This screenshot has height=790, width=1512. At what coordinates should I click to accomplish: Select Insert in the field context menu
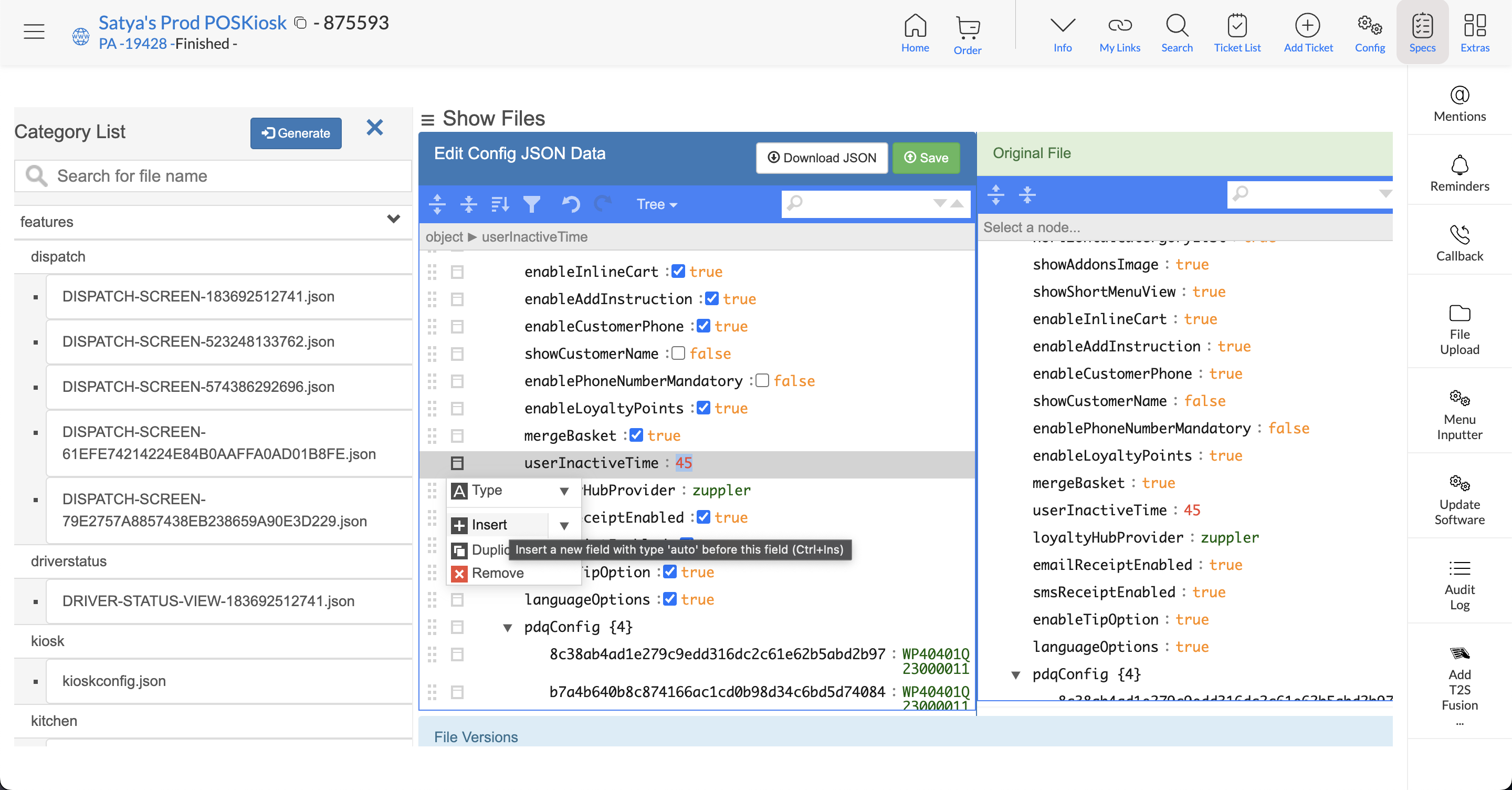tap(489, 525)
